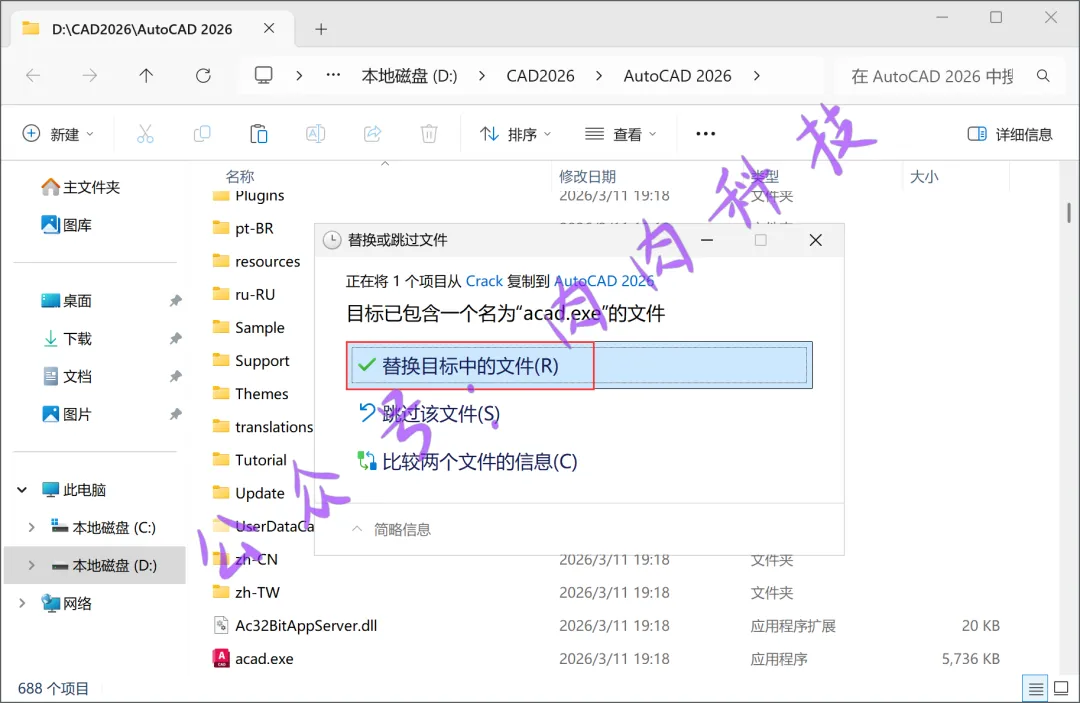This screenshot has width=1080, height=703.
Task: Open 主文件夹 in navigation pane
Action: coord(81,187)
